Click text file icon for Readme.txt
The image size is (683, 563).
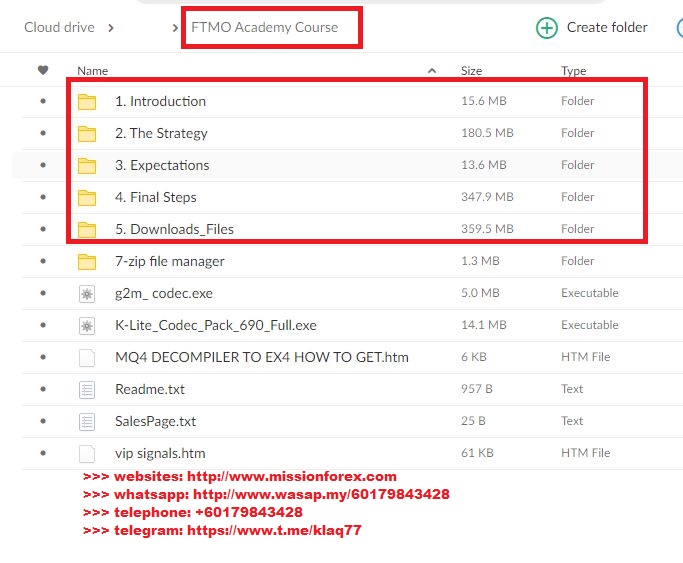[87, 390]
